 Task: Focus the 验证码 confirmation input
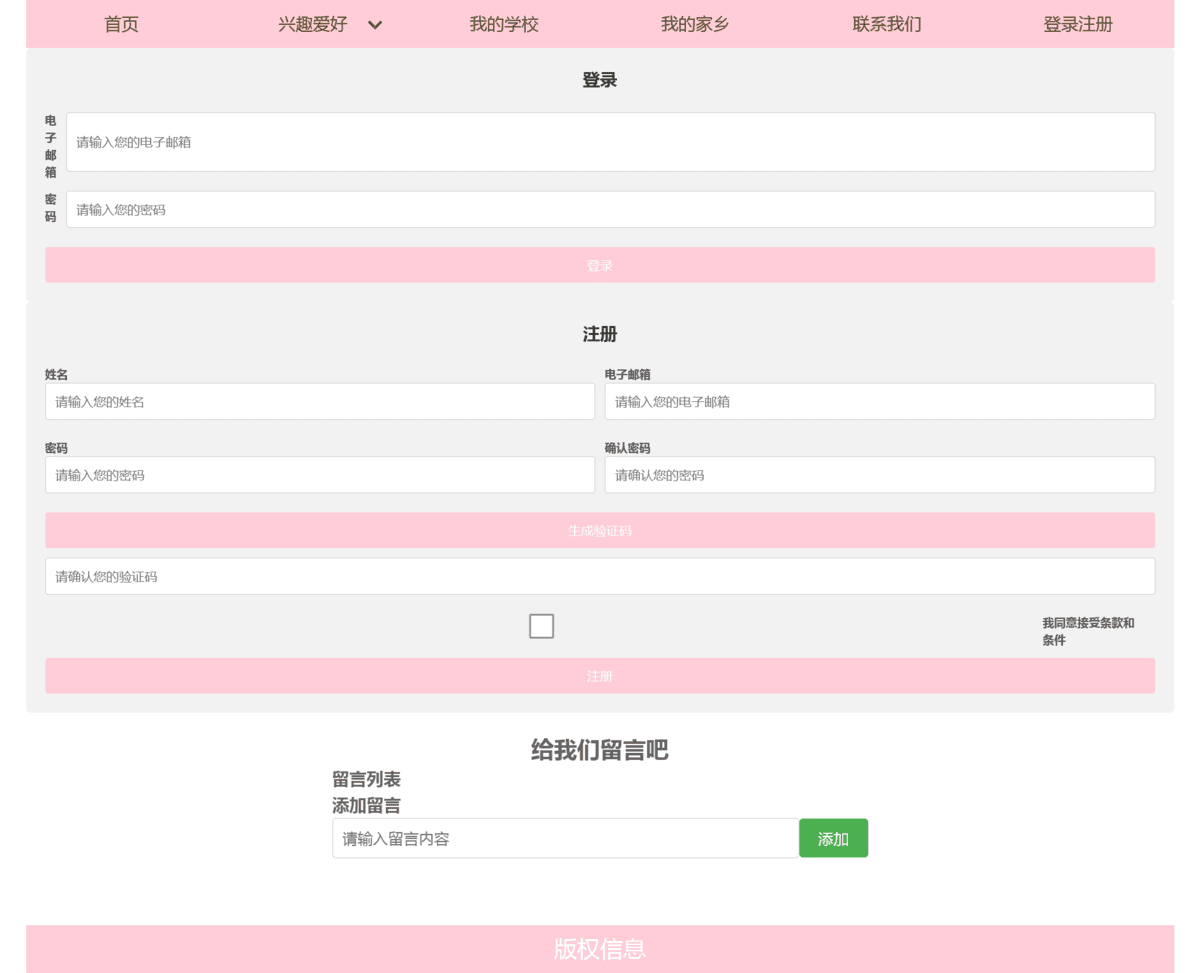[600, 577]
